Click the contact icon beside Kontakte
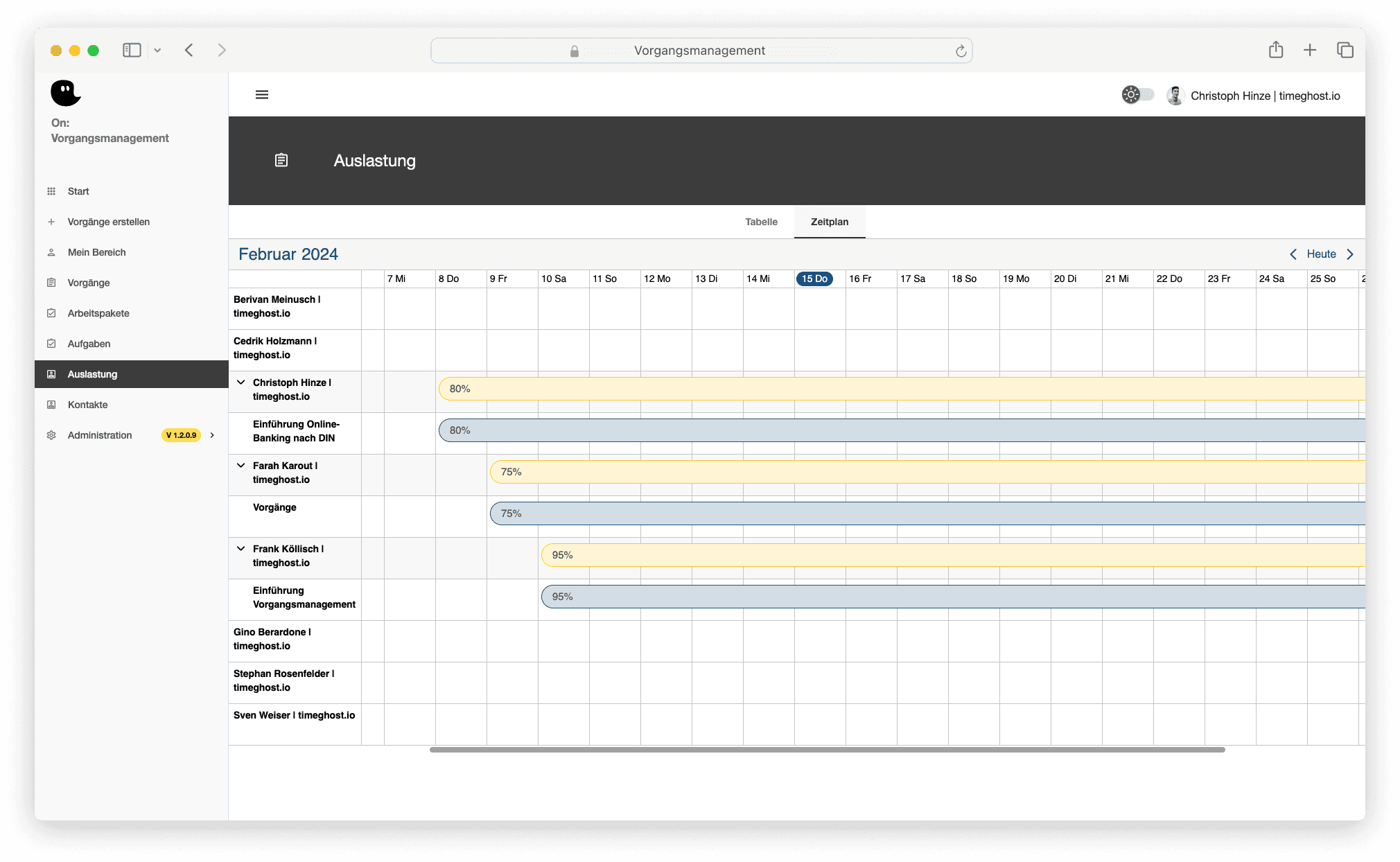 (x=51, y=405)
